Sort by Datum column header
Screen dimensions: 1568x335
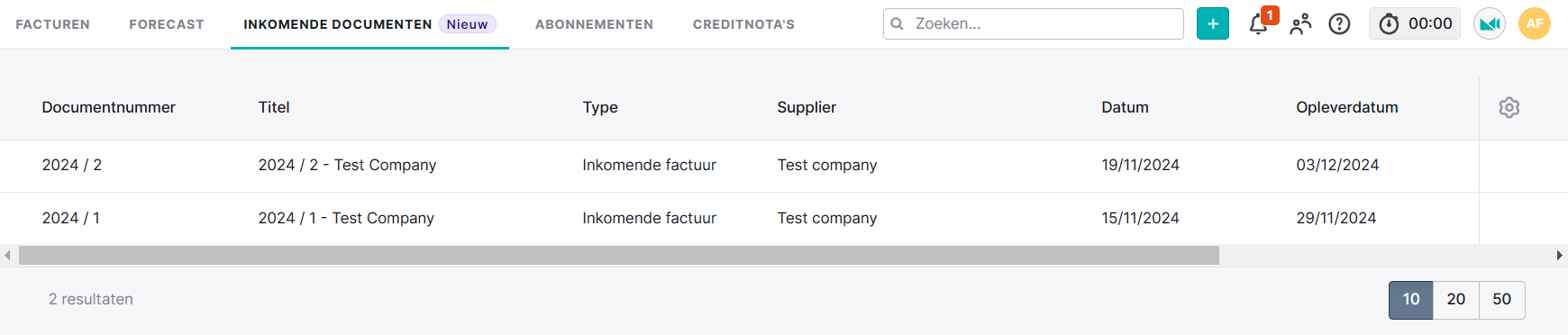[x=1125, y=107]
